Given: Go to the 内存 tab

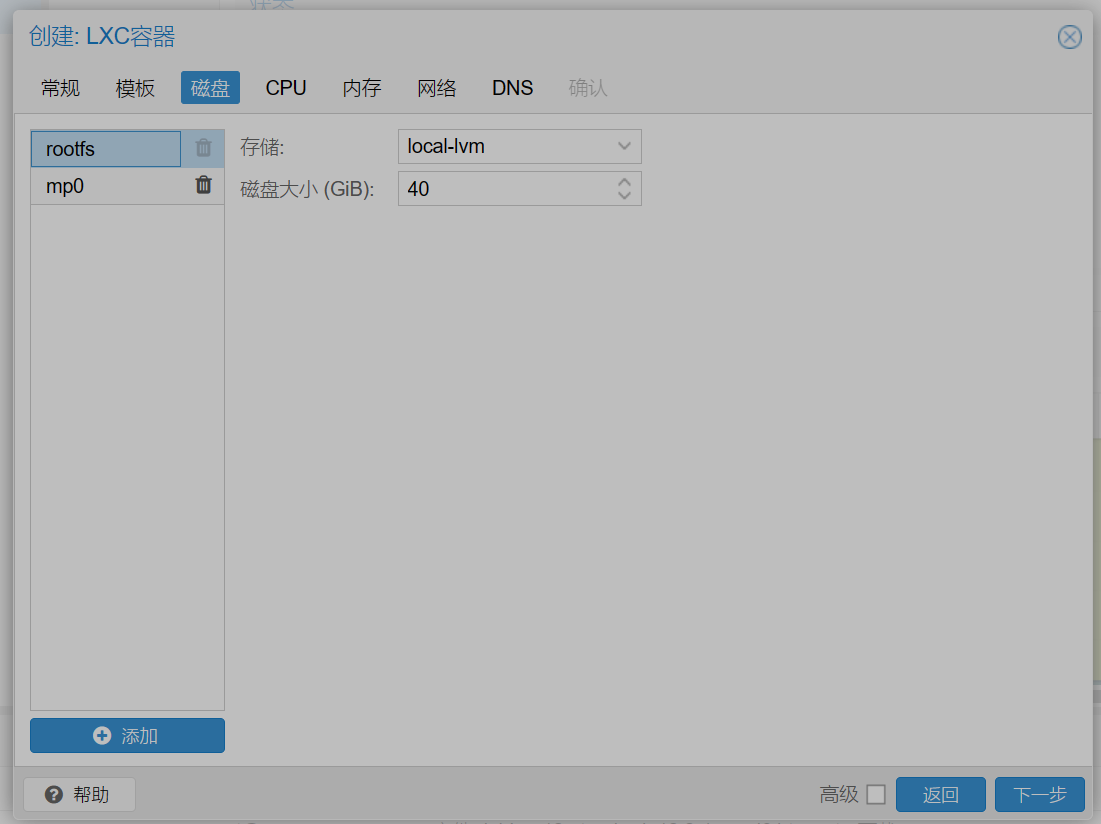Looking at the screenshot, I should [x=362, y=88].
